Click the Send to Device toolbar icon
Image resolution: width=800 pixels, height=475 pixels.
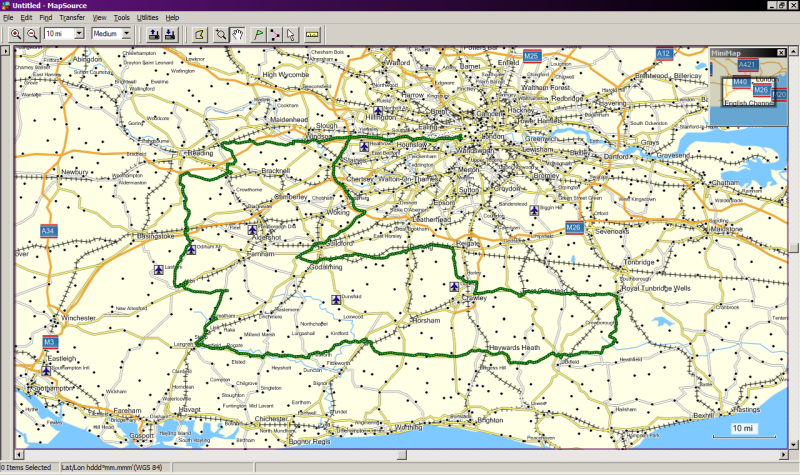pyautogui.click(x=154, y=34)
